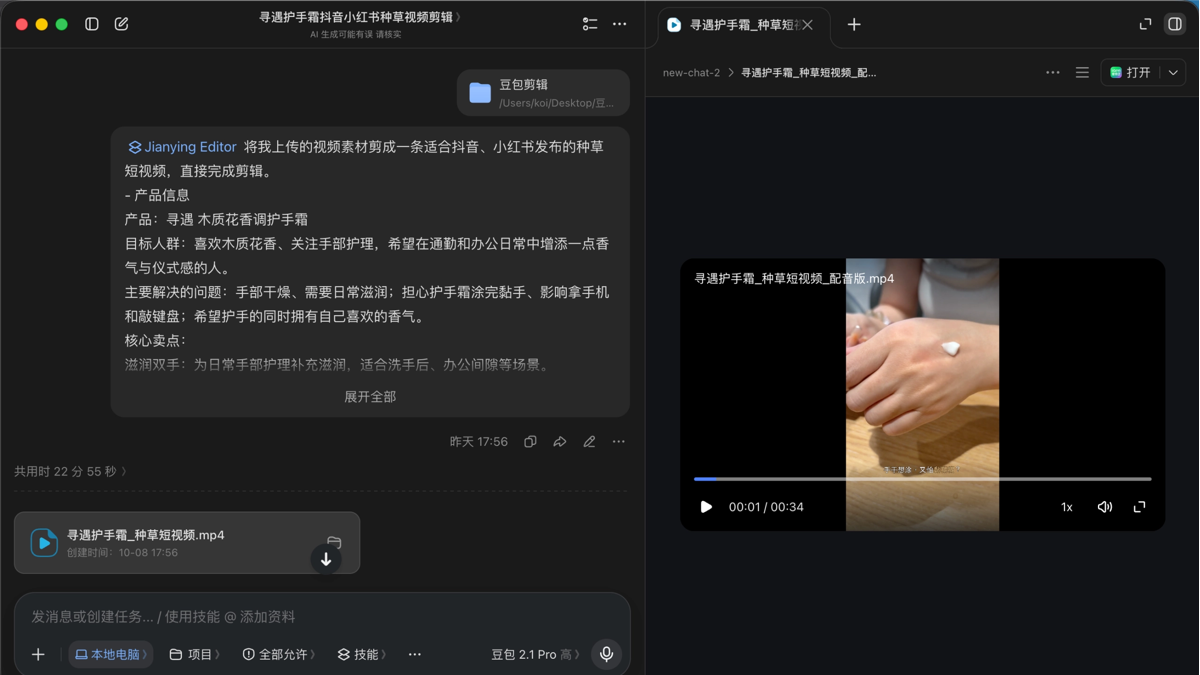The height and width of the screenshot is (675, 1200).
Task: Add attachment with the plus button
Action: [38, 655]
